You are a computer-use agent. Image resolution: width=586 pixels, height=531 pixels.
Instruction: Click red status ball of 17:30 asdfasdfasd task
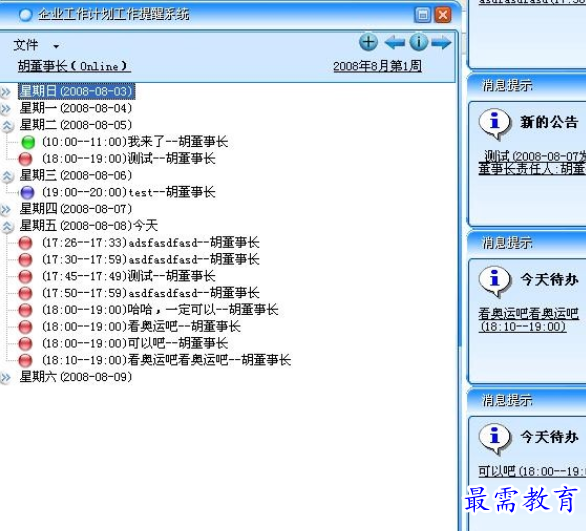[25, 260]
